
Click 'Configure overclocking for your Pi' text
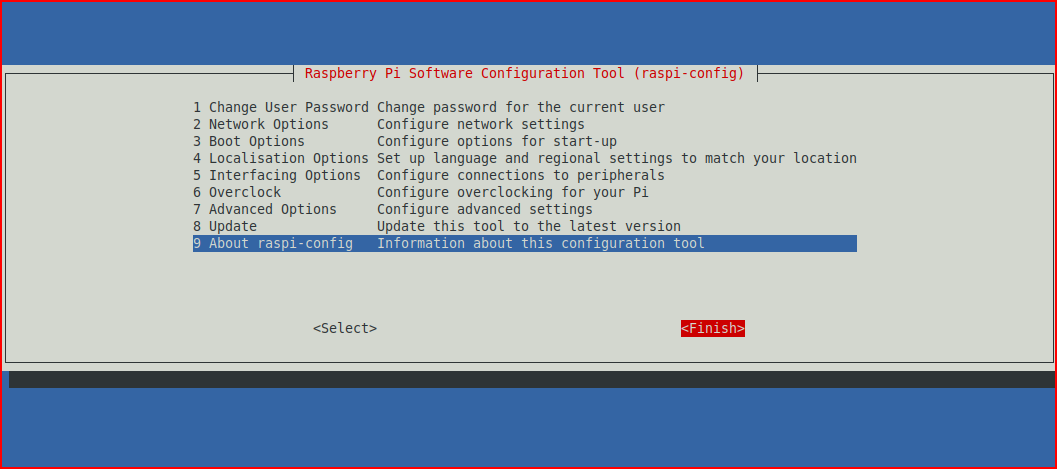click(x=512, y=192)
